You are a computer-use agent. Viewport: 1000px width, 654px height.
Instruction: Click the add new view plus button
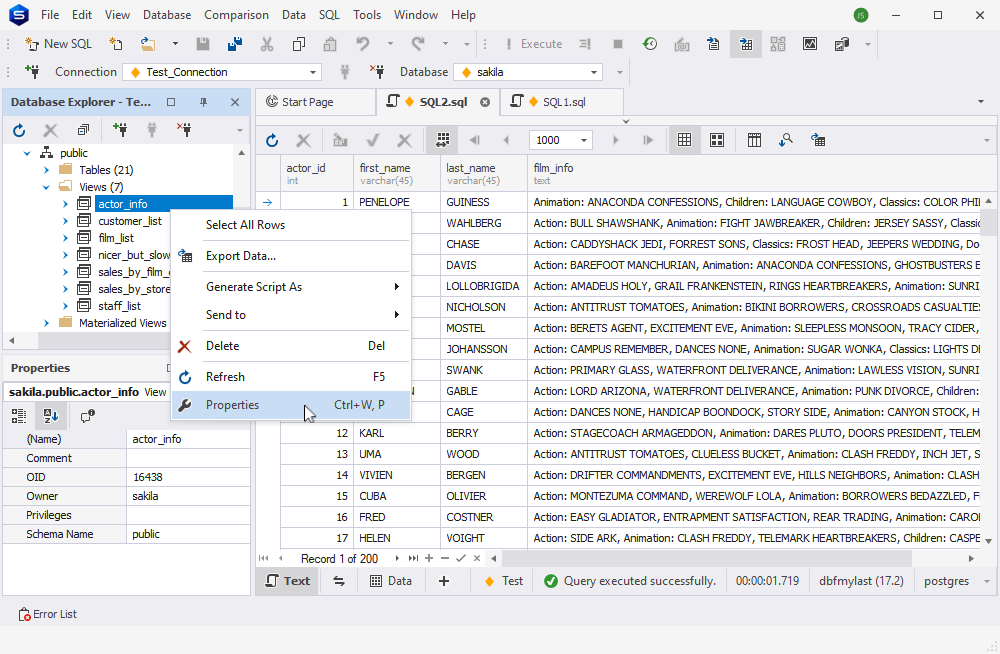point(444,581)
